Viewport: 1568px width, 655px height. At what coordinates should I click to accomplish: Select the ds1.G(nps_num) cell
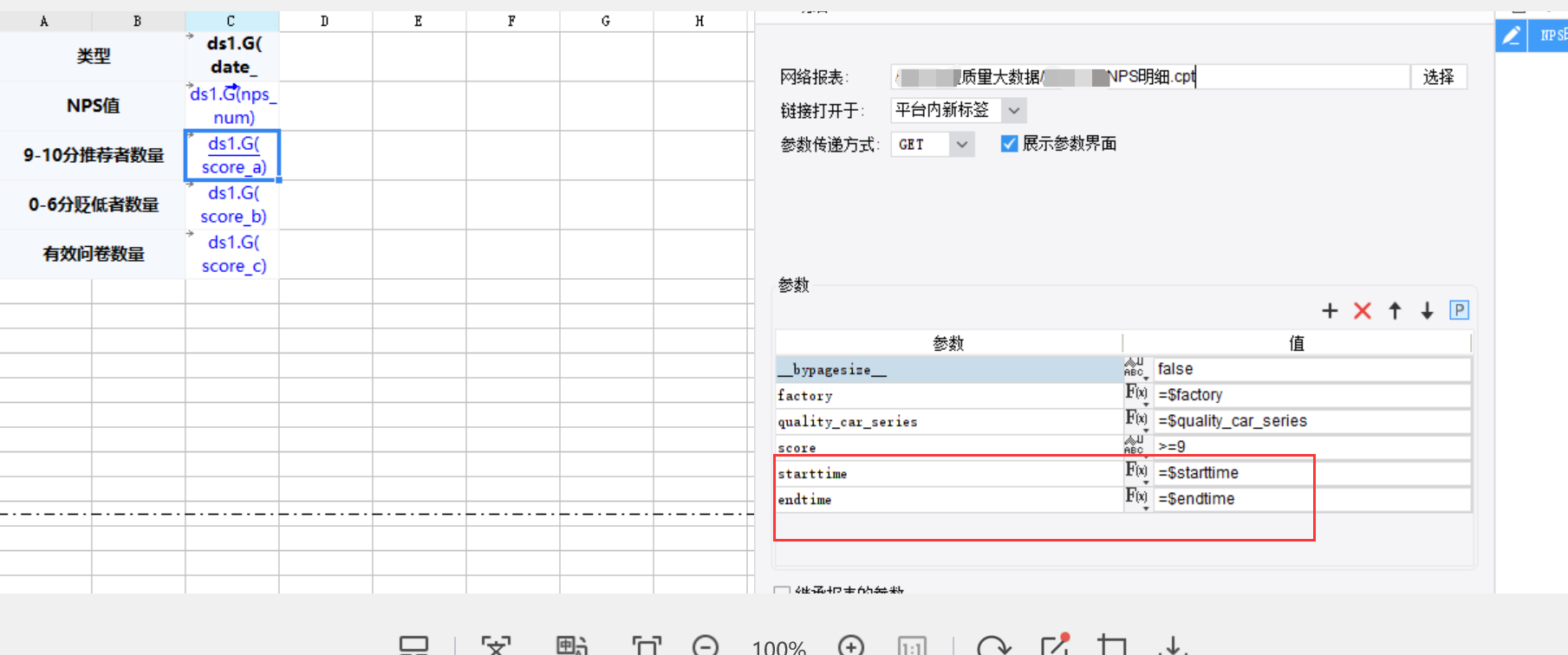tap(232, 106)
